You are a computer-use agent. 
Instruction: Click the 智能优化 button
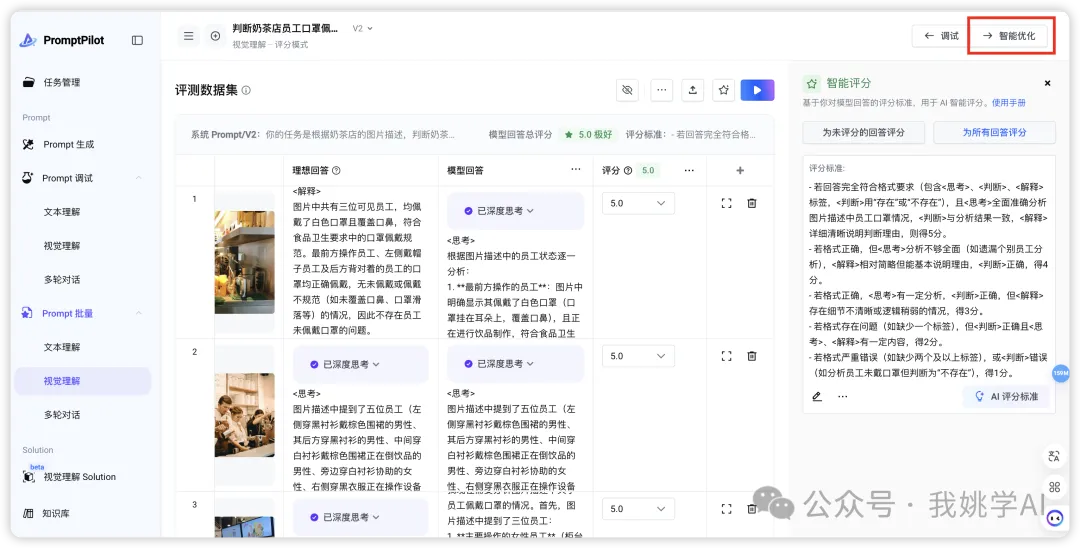coord(1011,36)
